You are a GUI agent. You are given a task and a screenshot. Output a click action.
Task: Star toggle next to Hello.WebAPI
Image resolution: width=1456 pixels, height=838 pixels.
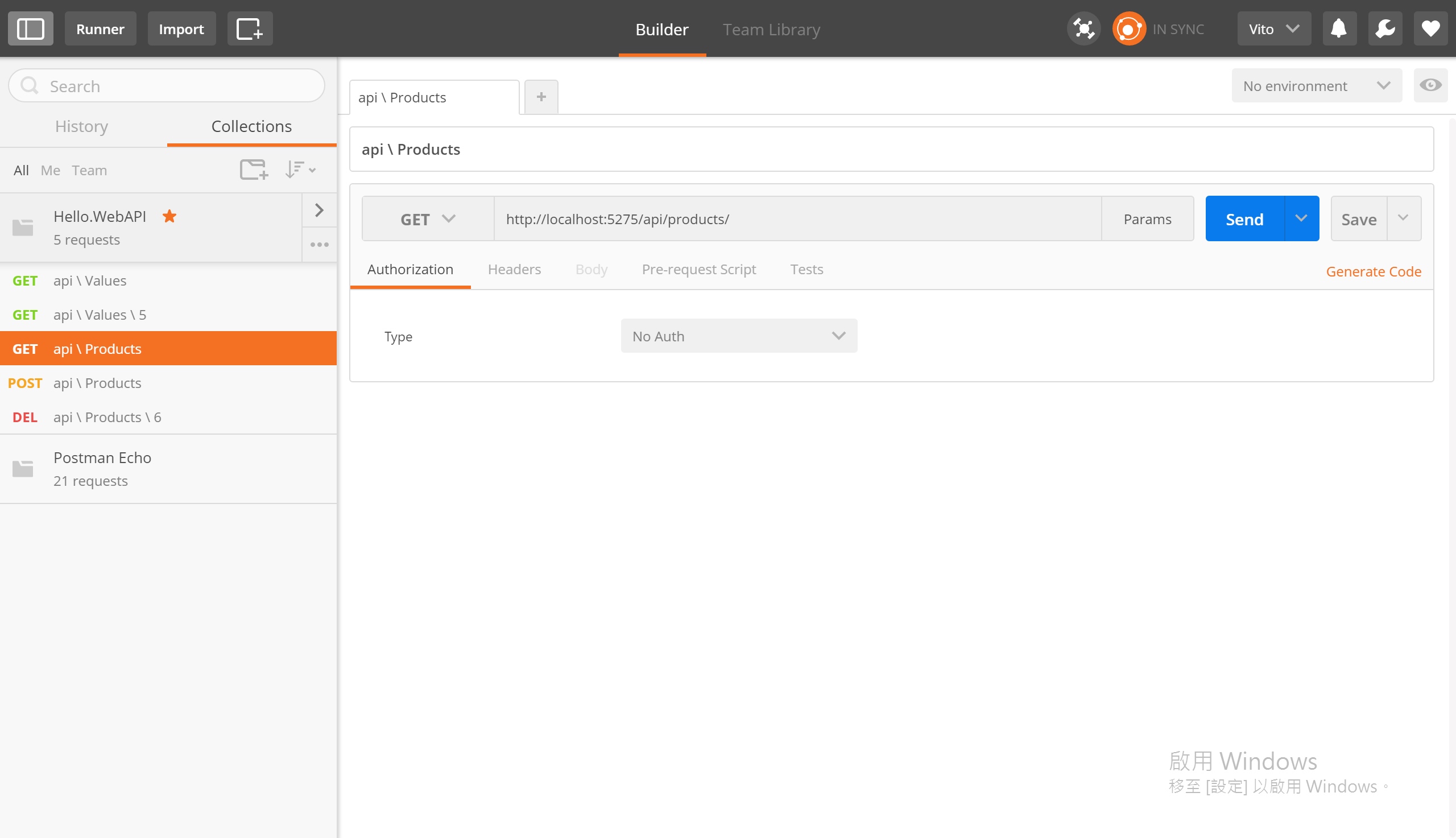coord(169,216)
